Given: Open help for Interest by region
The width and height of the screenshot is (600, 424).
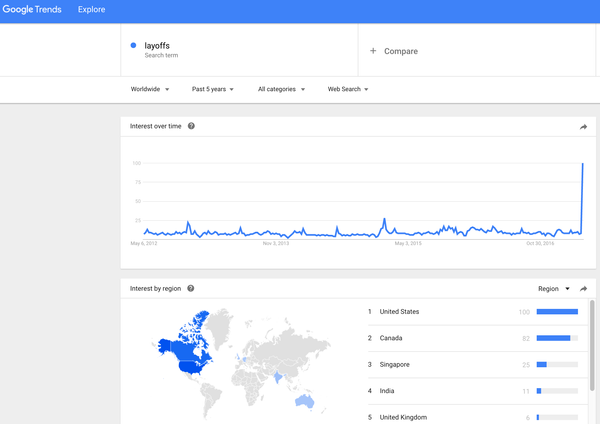Looking at the screenshot, I should (191, 288).
